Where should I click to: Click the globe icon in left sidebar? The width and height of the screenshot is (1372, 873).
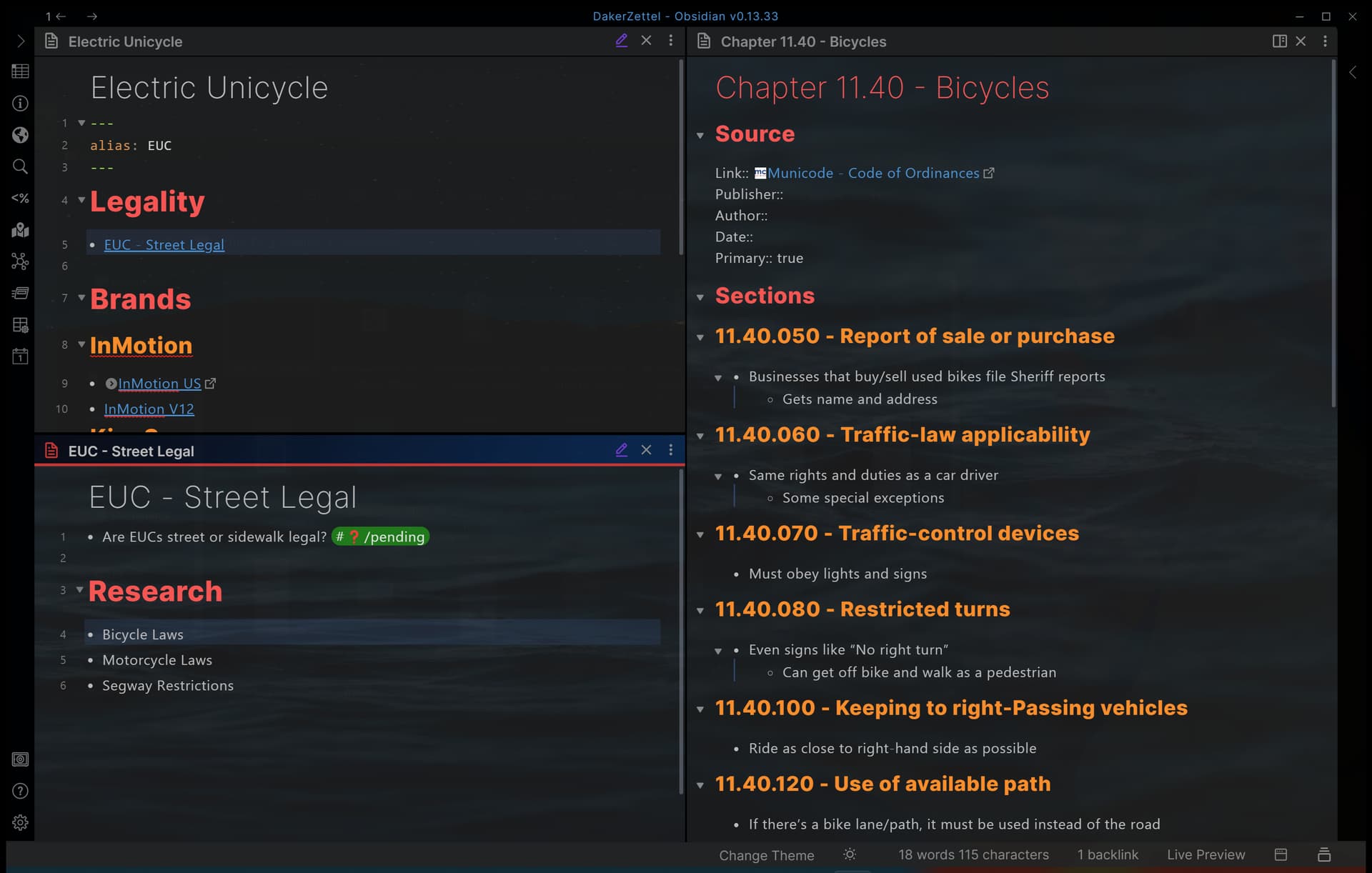(x=20, y=135)
